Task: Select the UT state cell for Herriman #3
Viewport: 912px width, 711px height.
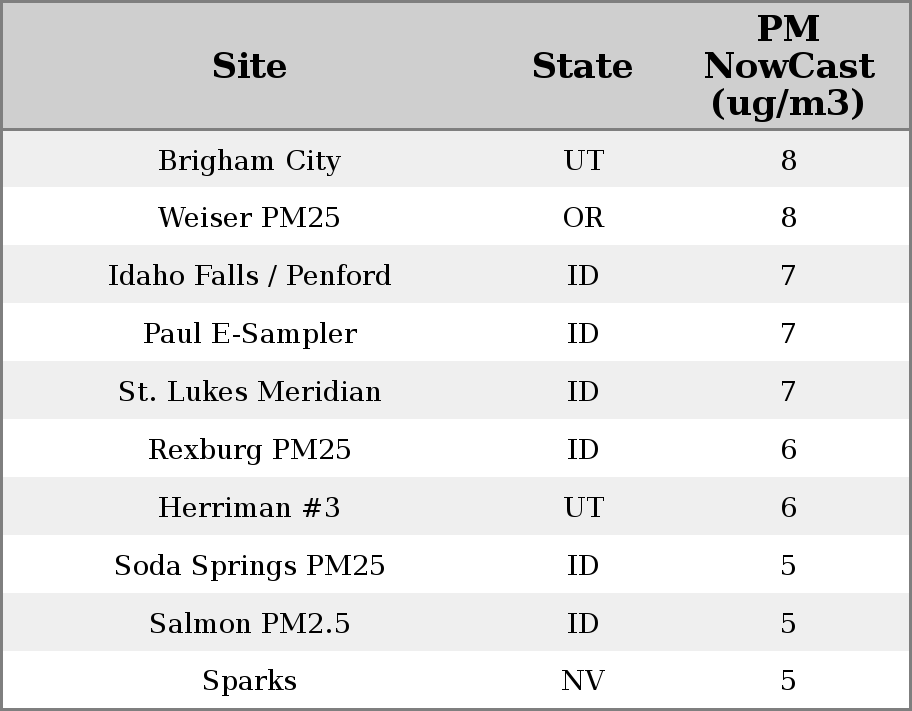Action: coord(583,508)
